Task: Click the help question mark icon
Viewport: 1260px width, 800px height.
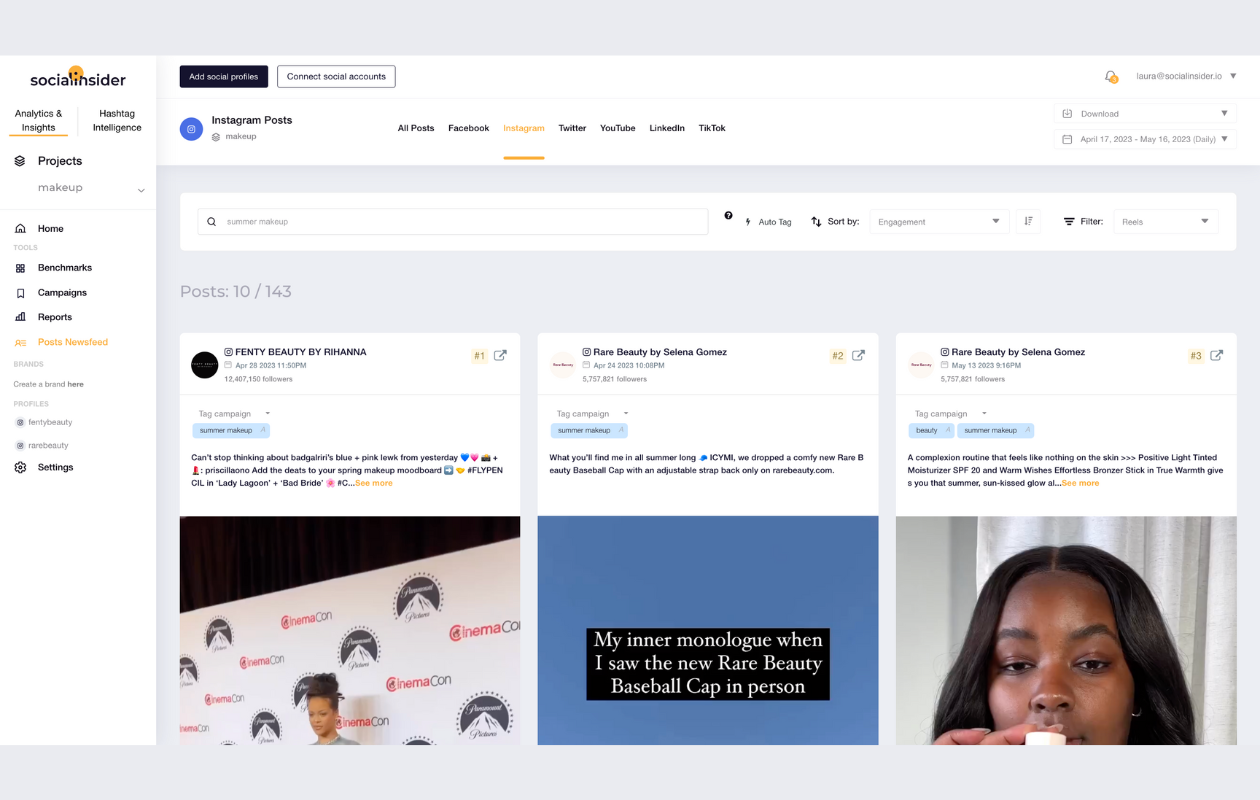Action: 728,216
